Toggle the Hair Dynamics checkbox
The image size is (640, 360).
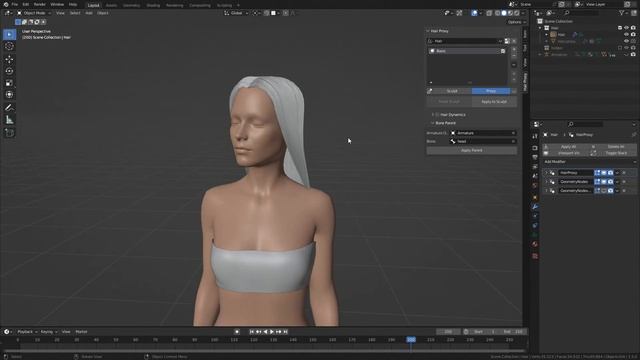point(437,115)
